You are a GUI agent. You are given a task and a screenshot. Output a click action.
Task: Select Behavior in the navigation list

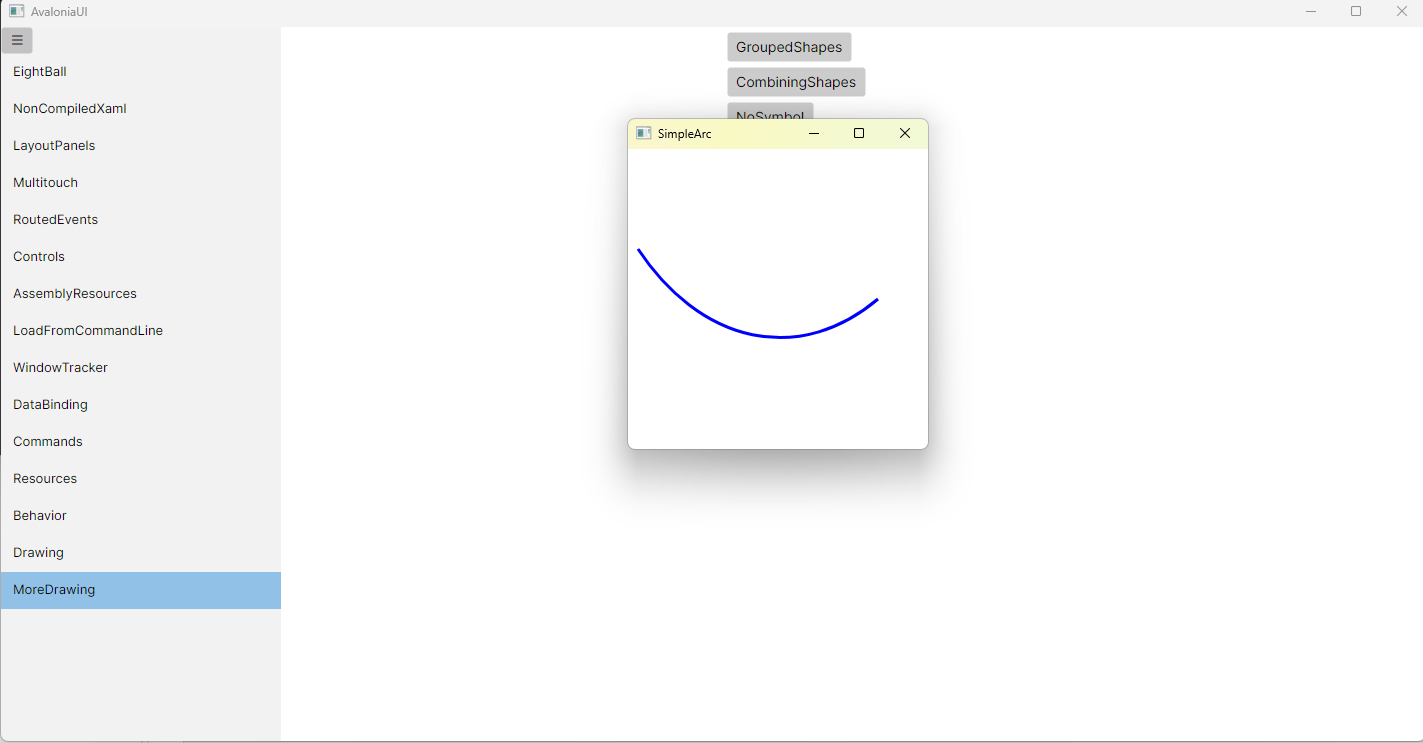[141, 516]
